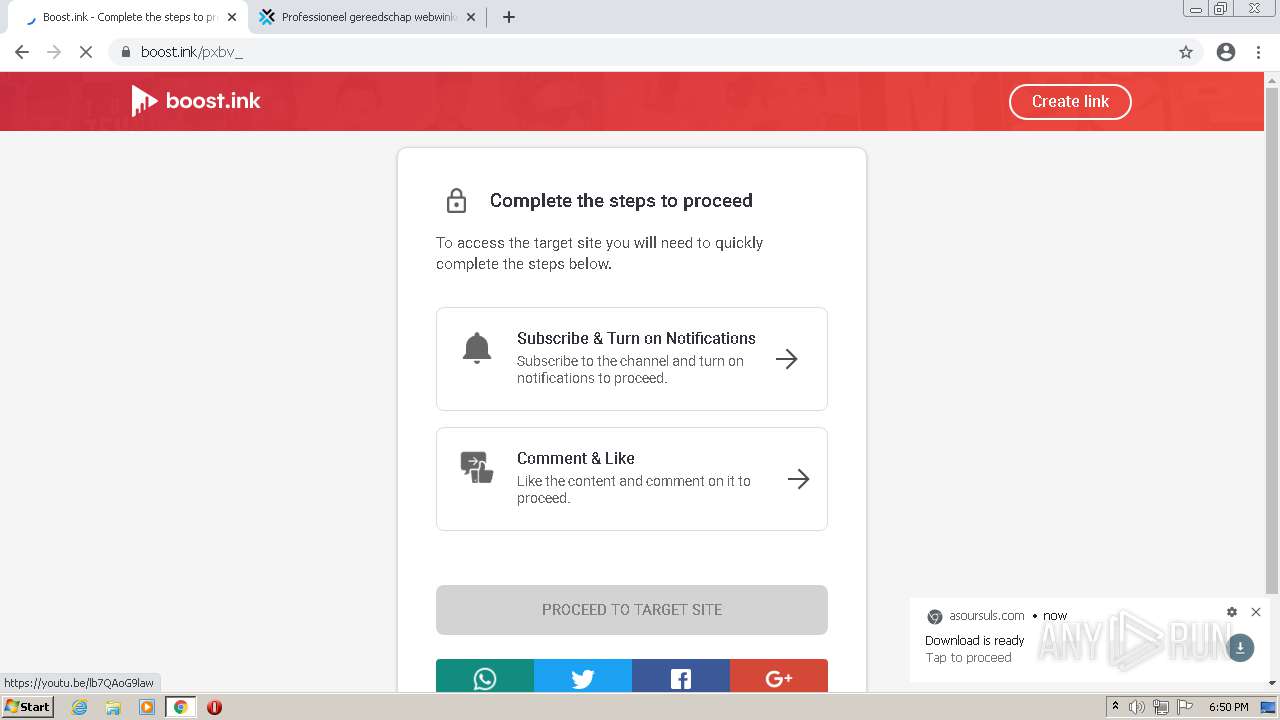This screenshot has width=1280, height=720.
Task: Open Subscribe & Turn on Notifications step
Action: click(x=632, y=359)
